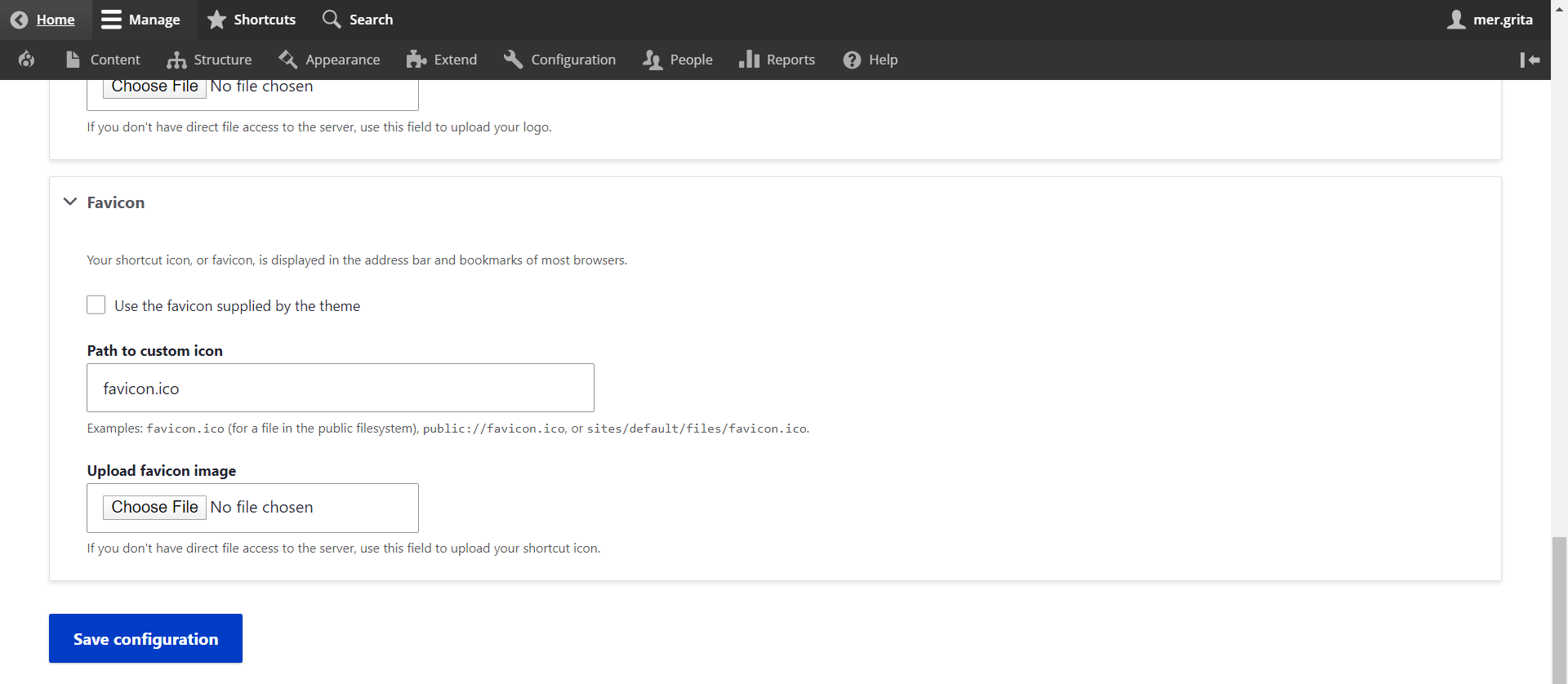
Task: Toggle toolbar orientation with the arrow icon
Action: click(1530, 60)
